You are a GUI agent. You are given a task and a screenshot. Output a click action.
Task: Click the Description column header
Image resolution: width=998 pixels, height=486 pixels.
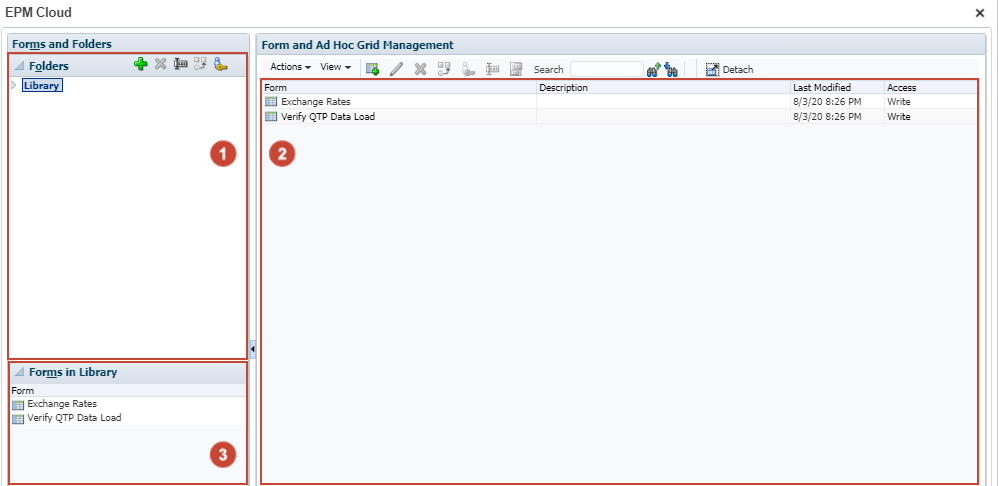click(x=664, y=88)
